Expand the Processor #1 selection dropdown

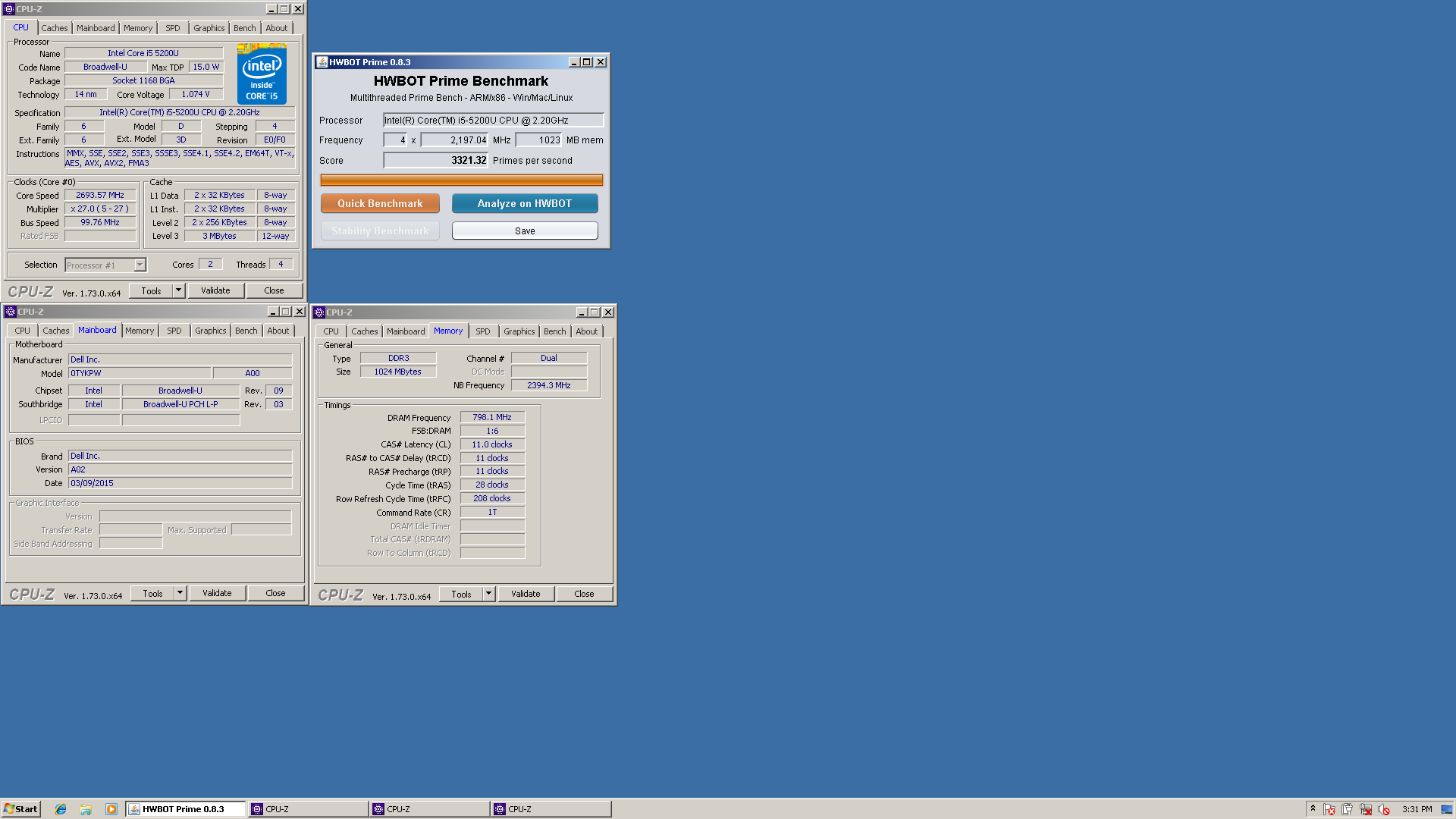(140, 265)
